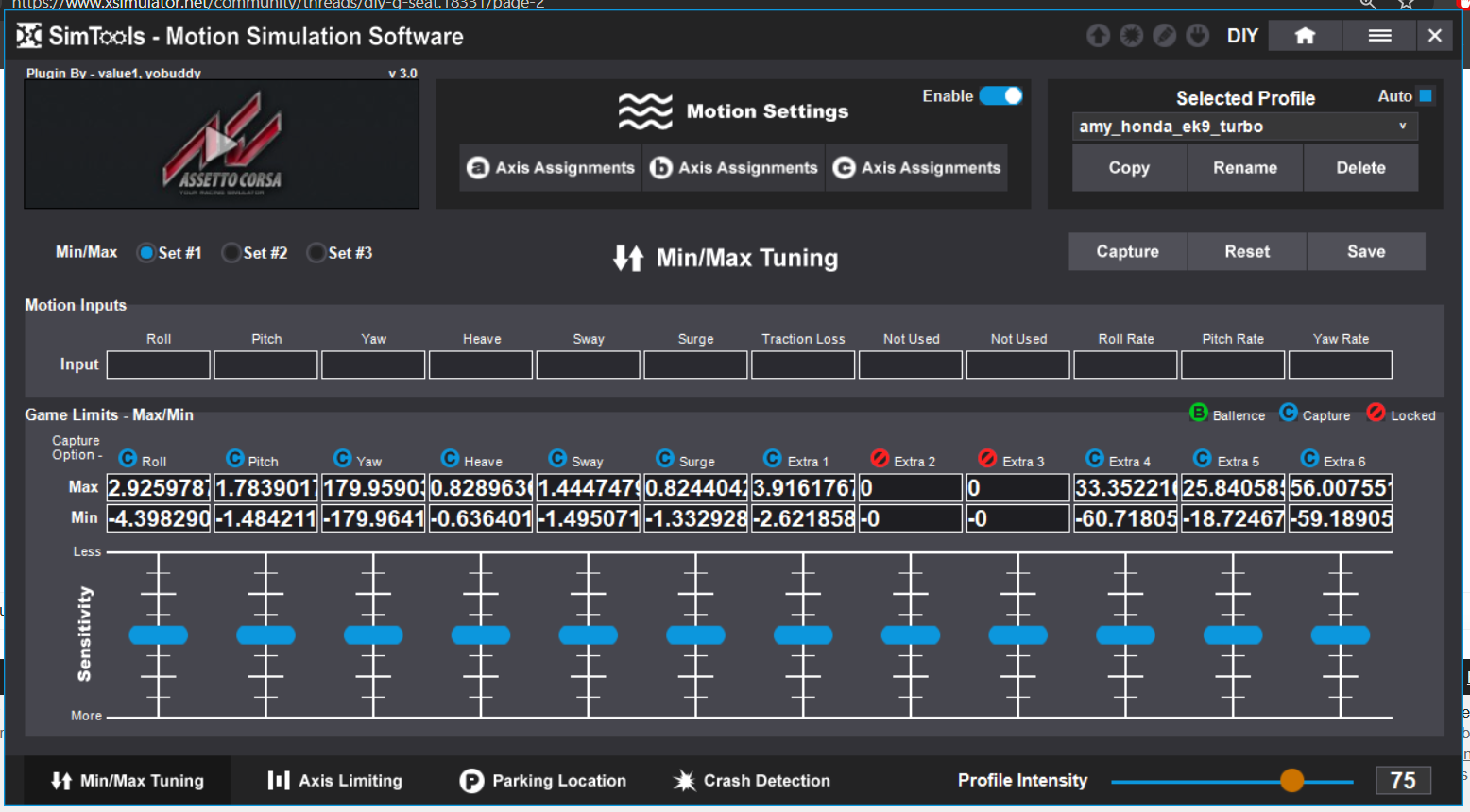Click the capture option icon for Roll

coord(128,459)
